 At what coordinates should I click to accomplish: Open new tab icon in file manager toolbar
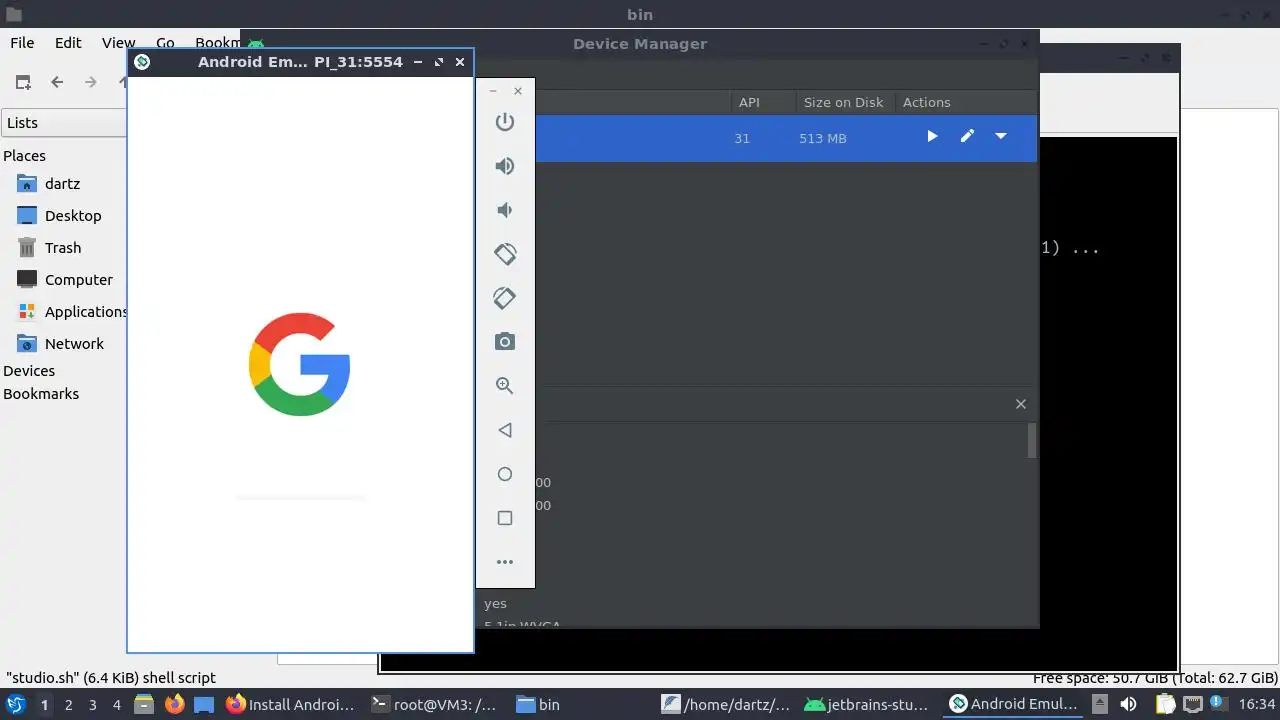[23, 82]
